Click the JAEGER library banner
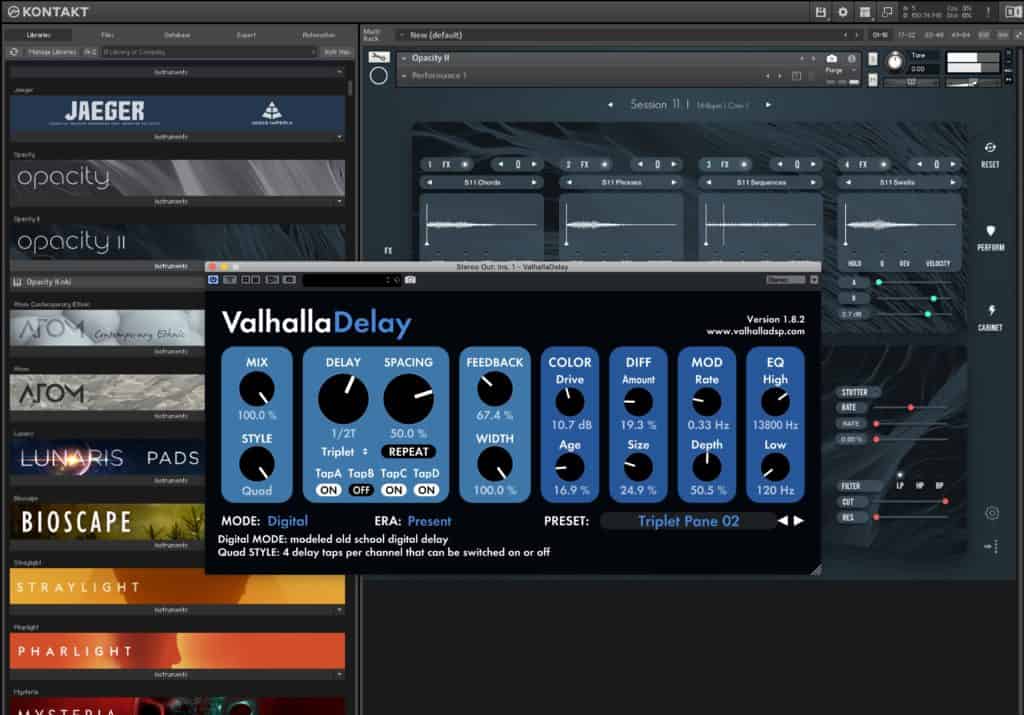Screen dimensions: 1024x715 (x=177, y=113)
